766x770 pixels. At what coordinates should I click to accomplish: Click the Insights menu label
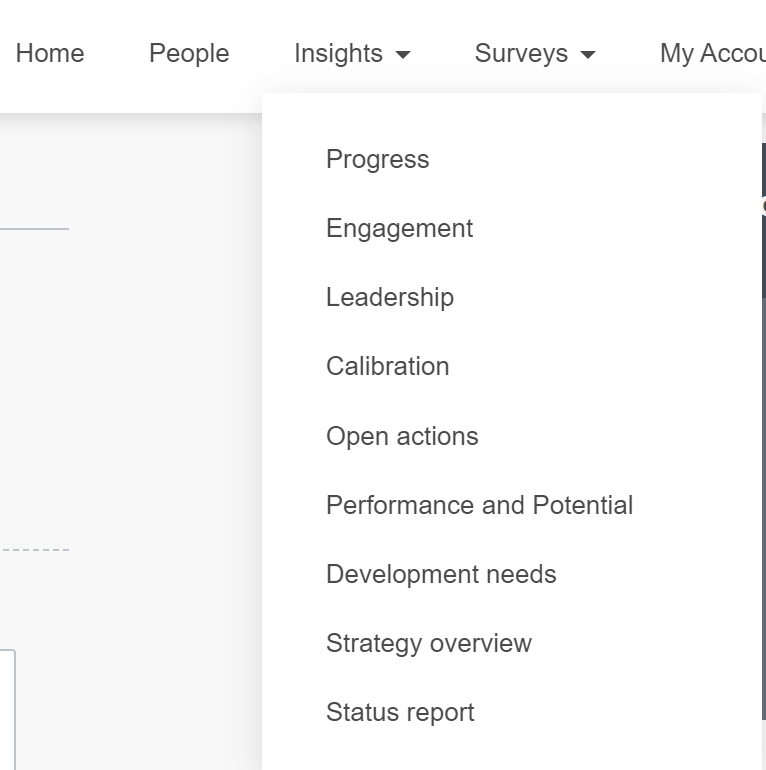click(x=338, y=53)
